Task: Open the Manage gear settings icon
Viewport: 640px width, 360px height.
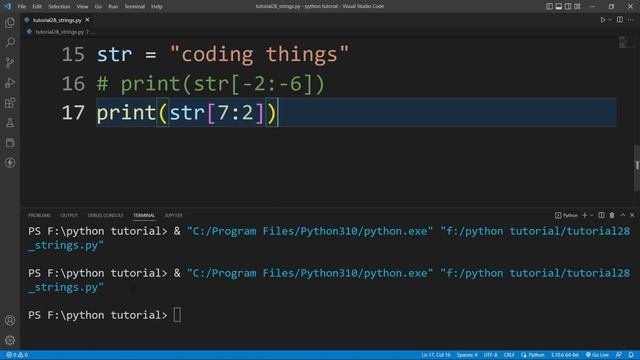Action: coord(10,340)
